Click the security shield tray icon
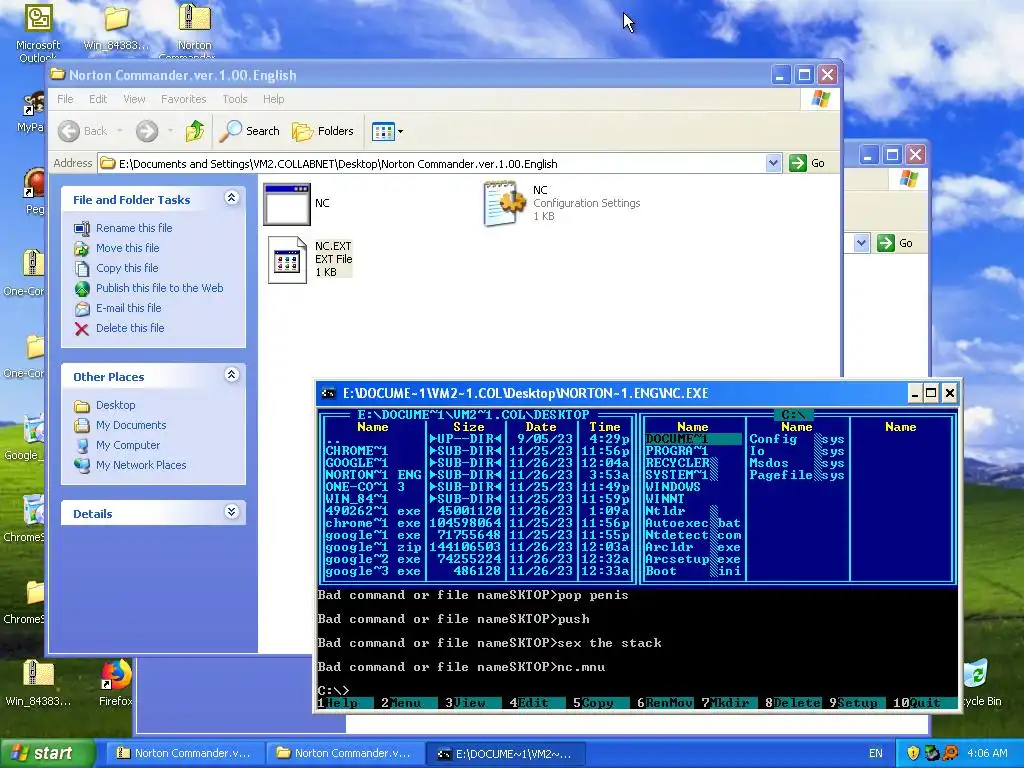1024x768 pixels. tap(913, 753)
